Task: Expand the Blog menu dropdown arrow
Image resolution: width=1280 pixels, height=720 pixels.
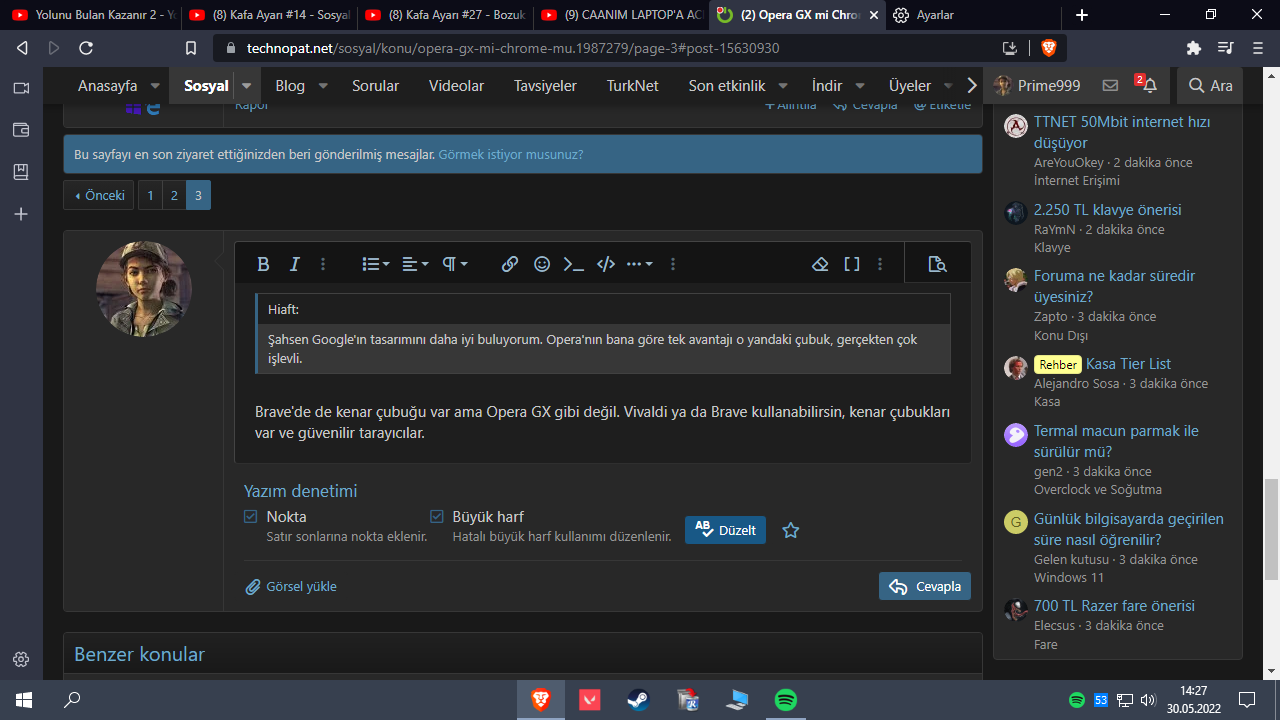Action: pos(323,86)
